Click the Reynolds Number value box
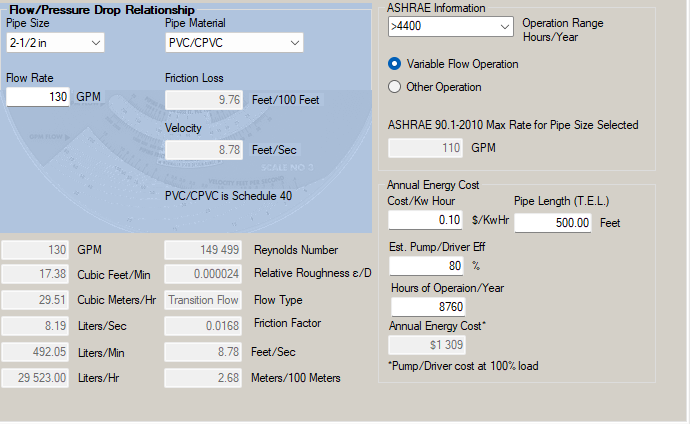This screenshot has height=424, width=690. (x=204, y=250)
